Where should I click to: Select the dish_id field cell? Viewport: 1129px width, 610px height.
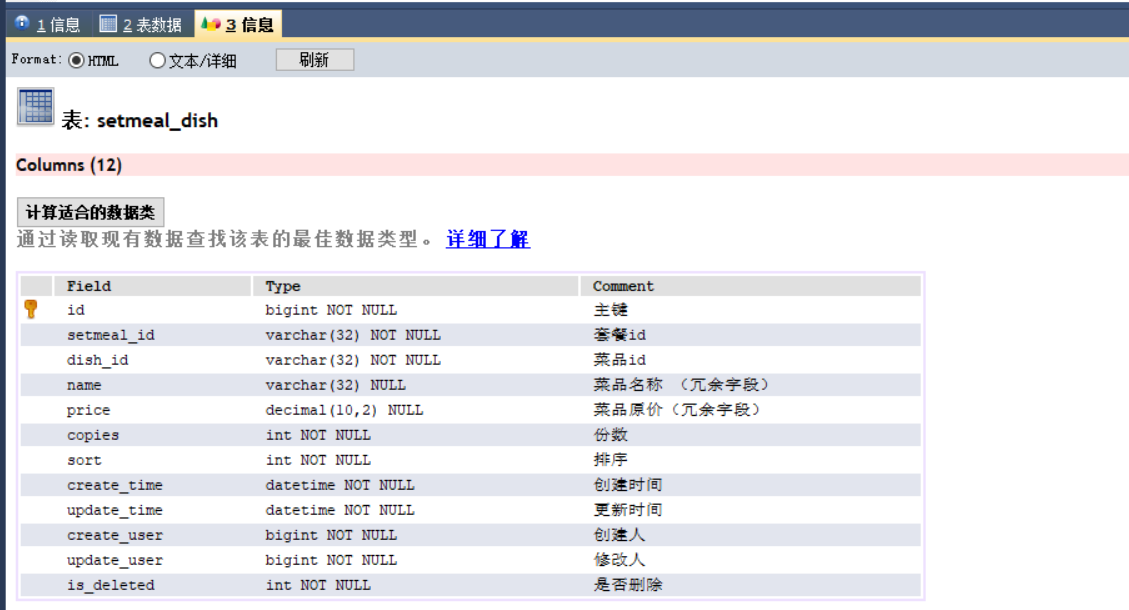[x=153, y=360]
